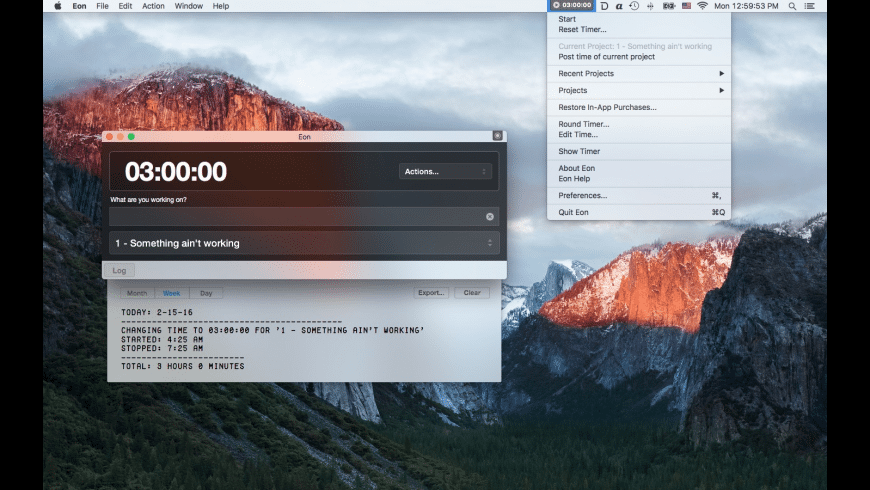Image resolution: width=870 pixels, height=490 pixels.
Task: Click the Log button
Action: (x=119, y=270)
